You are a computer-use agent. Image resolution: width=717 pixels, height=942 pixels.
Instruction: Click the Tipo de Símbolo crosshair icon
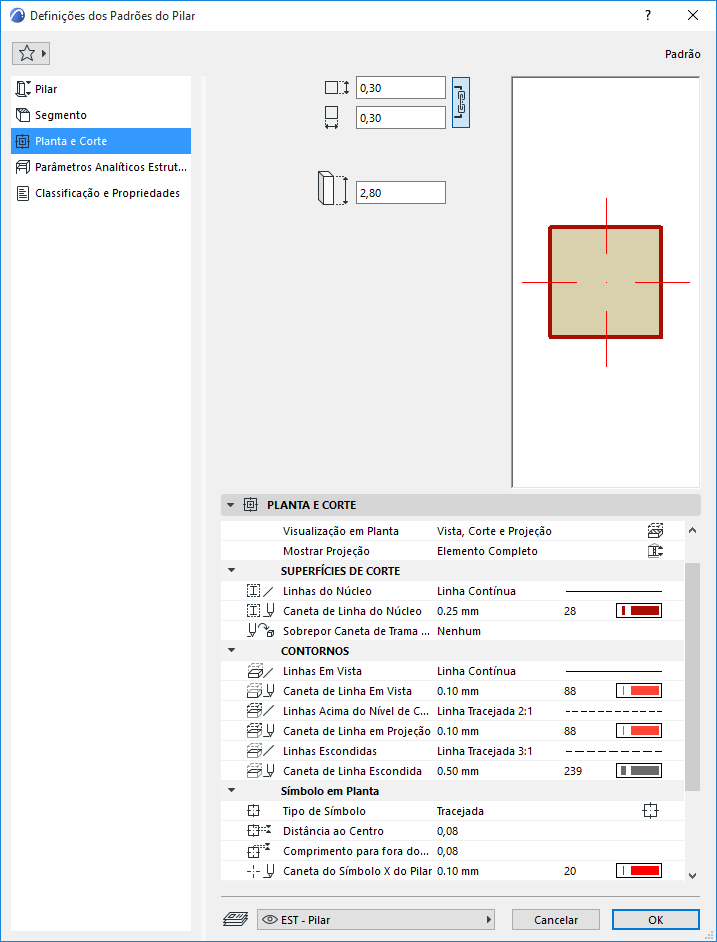pyautogui.click(x=650, y=811)
